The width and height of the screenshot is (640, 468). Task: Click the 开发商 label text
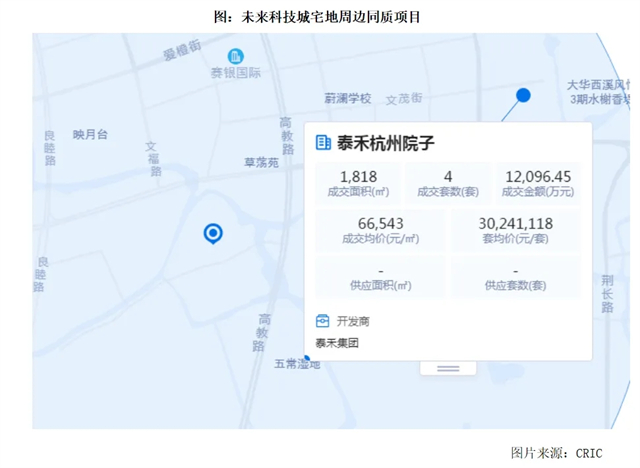353,321
